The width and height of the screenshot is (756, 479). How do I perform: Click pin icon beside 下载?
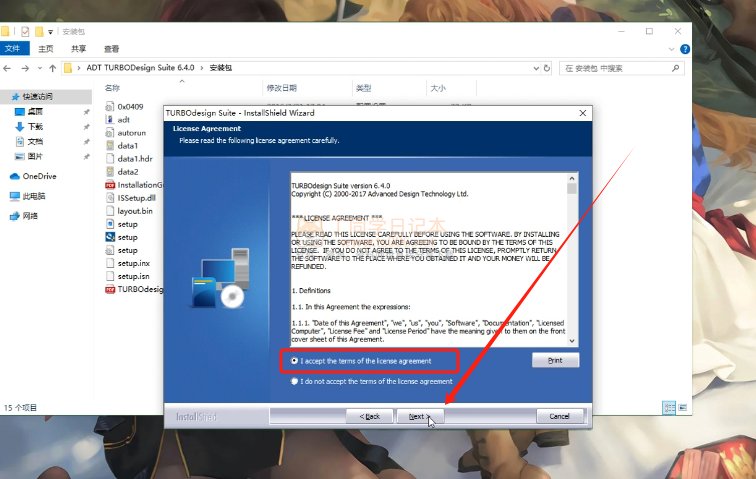pyautogui.click(x=86, y=127)
